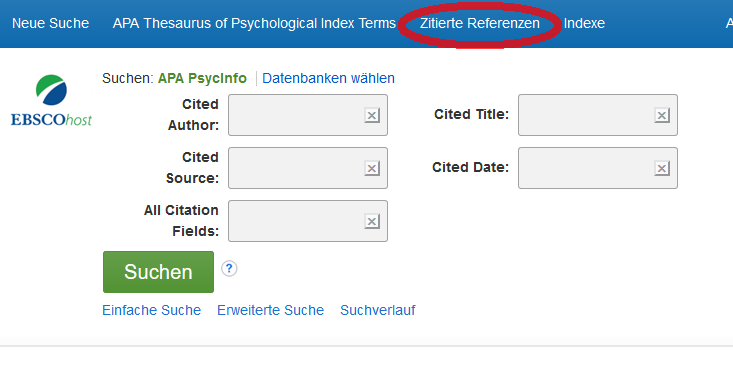
Task: Focus the Cited Title input field
Action: pyautogui.click(x=586, y=115)
